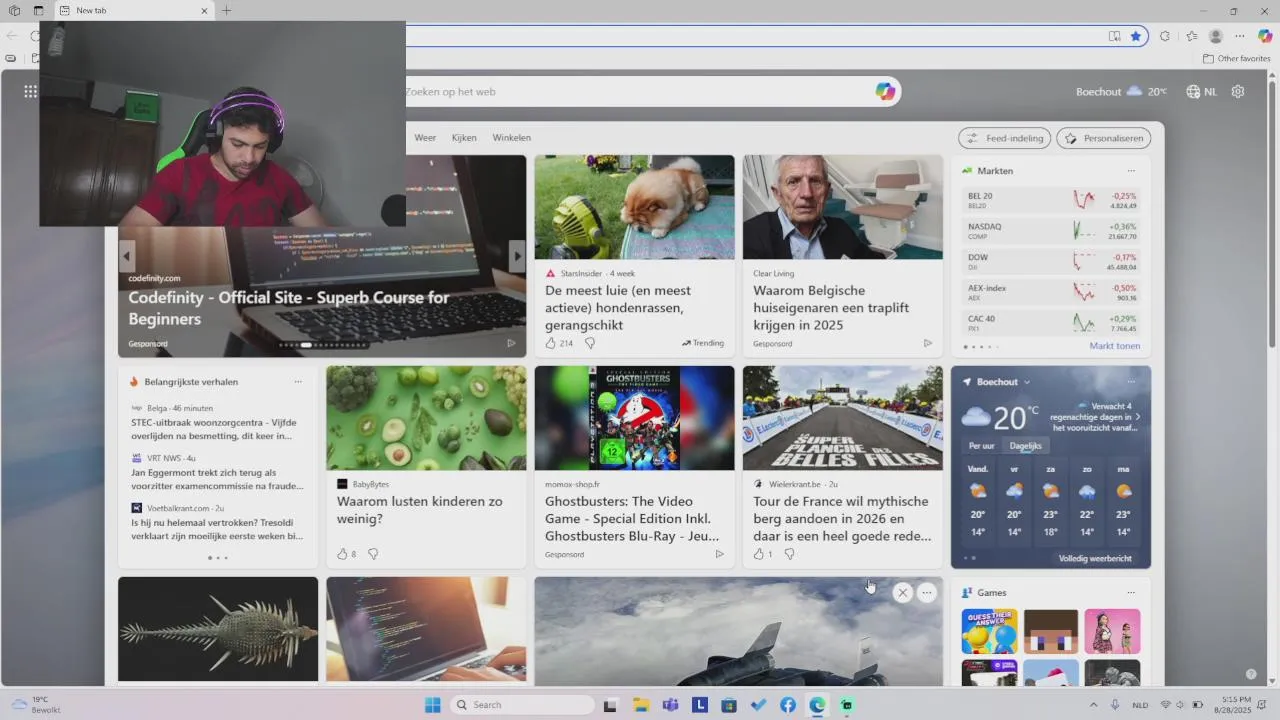Open the BEL 20 market row
1280x720 pixels.
[1051, 200]
